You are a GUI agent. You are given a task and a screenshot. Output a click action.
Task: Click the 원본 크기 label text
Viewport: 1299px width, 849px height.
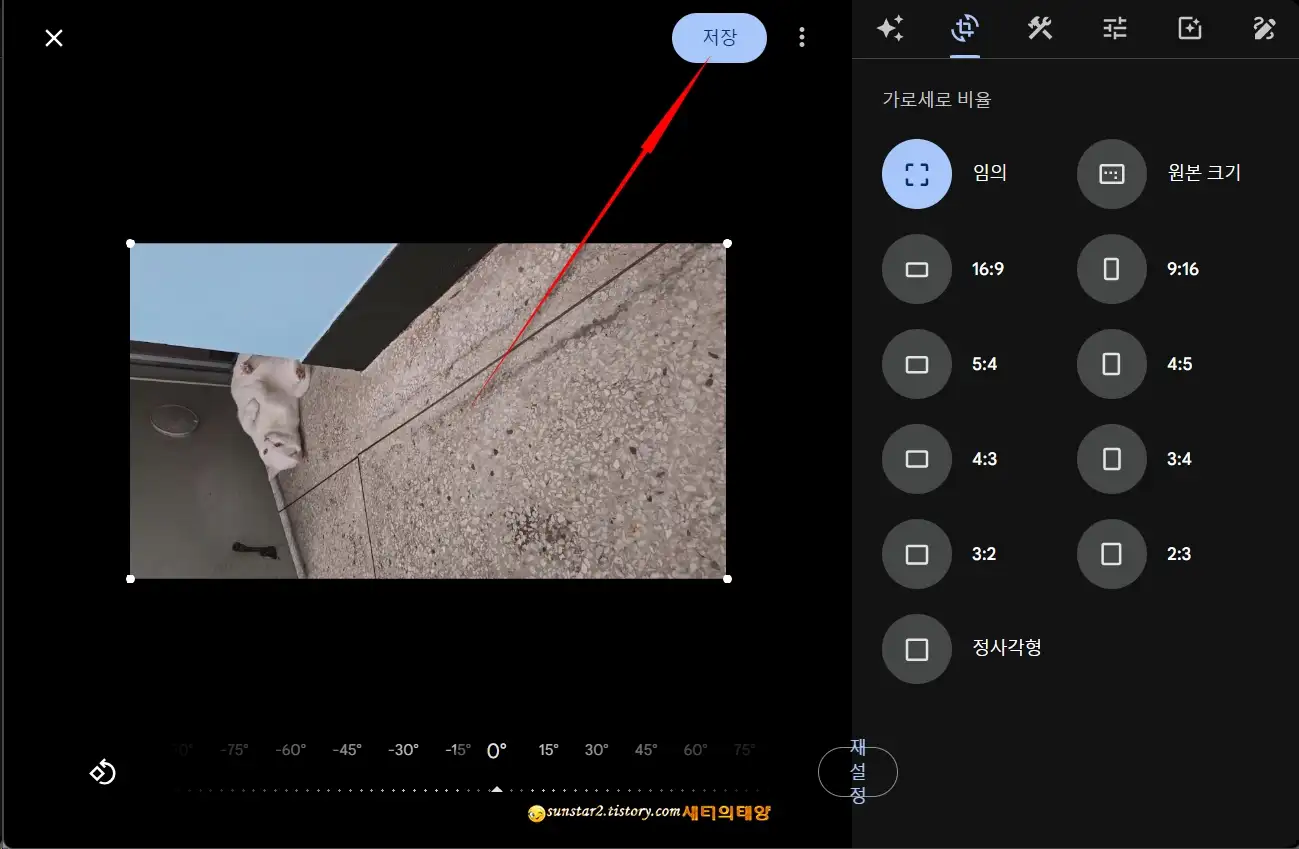point(1204,173)
